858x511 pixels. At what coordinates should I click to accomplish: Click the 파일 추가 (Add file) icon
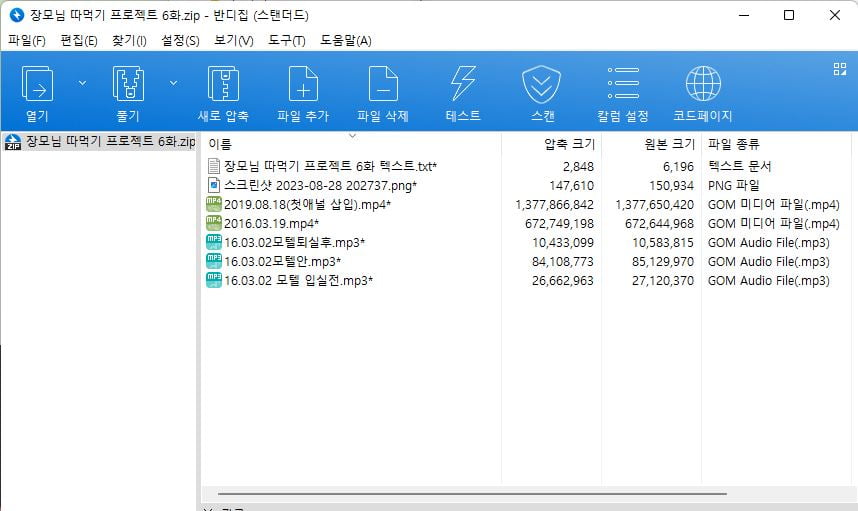303,84
